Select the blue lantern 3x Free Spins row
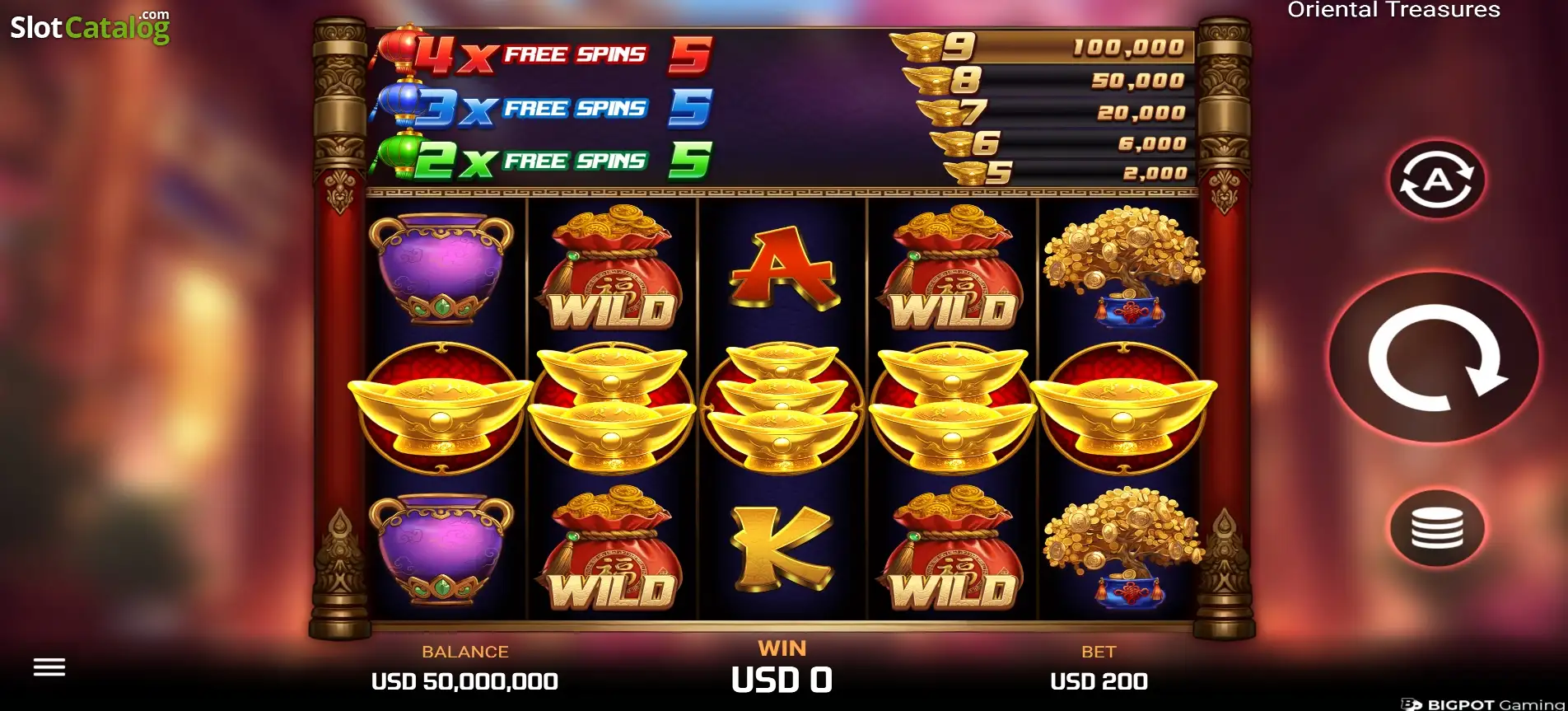 tap(544, 107)
